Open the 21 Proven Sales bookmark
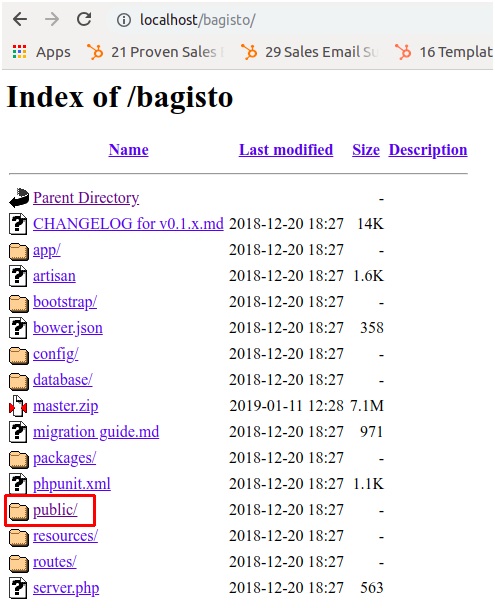The image size is (495, 608). pos(155,52)
